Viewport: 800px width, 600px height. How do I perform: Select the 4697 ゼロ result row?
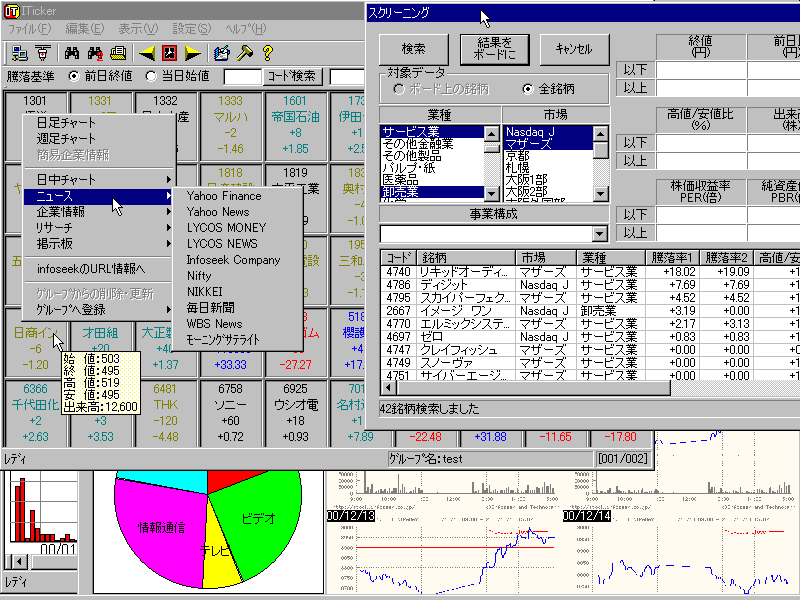click(590, 337)
